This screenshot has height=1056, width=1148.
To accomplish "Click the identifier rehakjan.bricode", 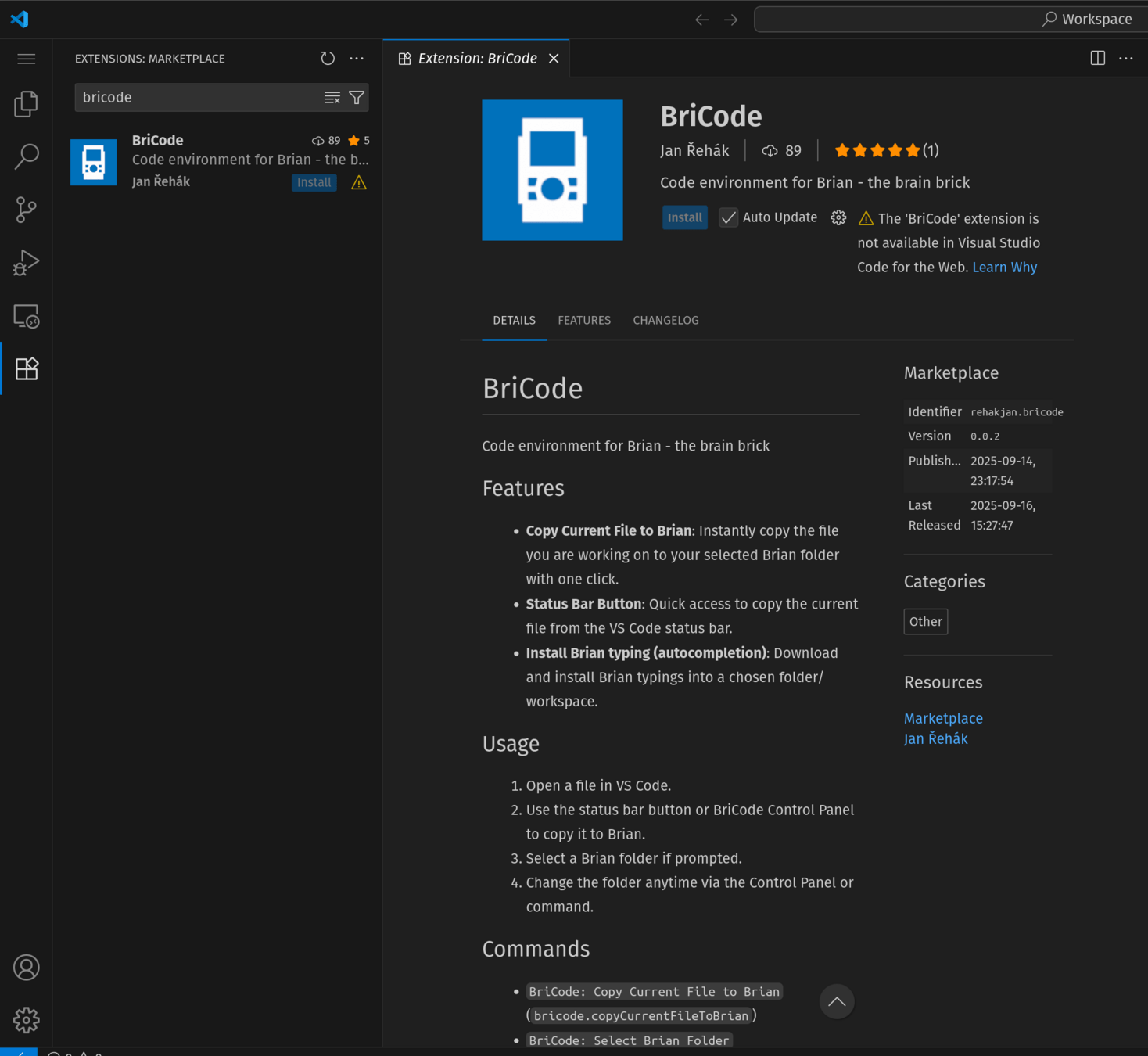I will 1017,412.
